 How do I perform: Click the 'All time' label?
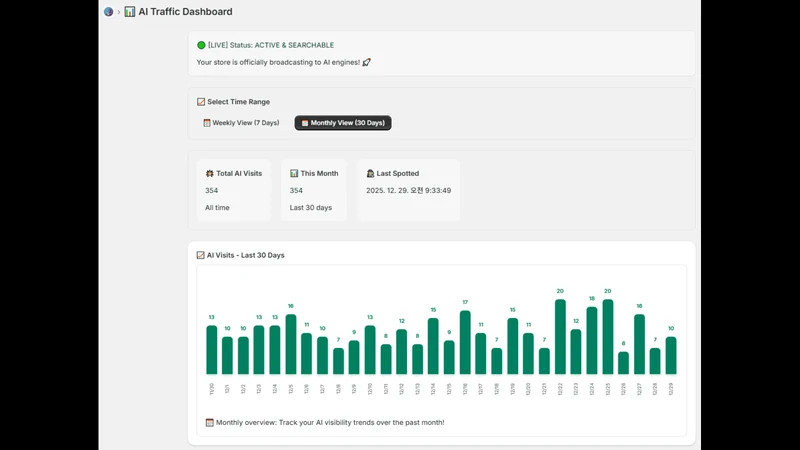point(217,208)
